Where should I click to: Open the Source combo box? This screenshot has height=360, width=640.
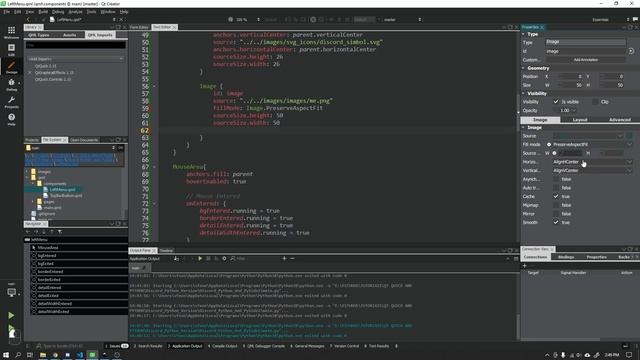(x=588, y=136)
